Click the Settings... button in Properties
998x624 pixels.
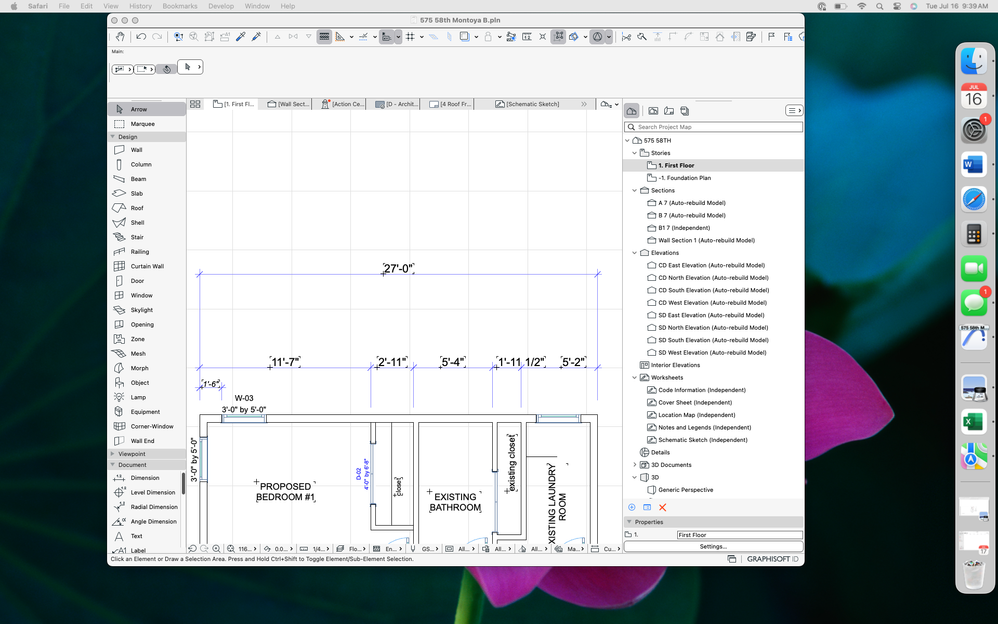pyautogui.click(x=713, y=547)
